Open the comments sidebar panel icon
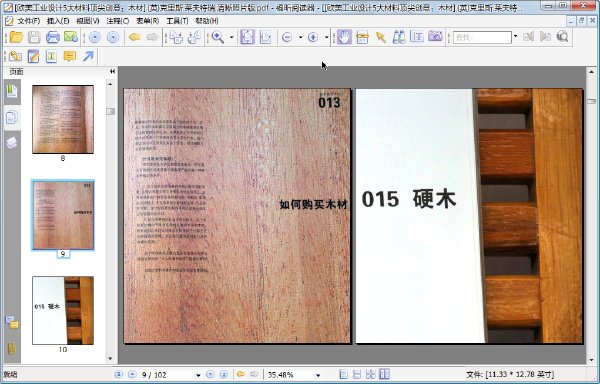 coord(11,322)
